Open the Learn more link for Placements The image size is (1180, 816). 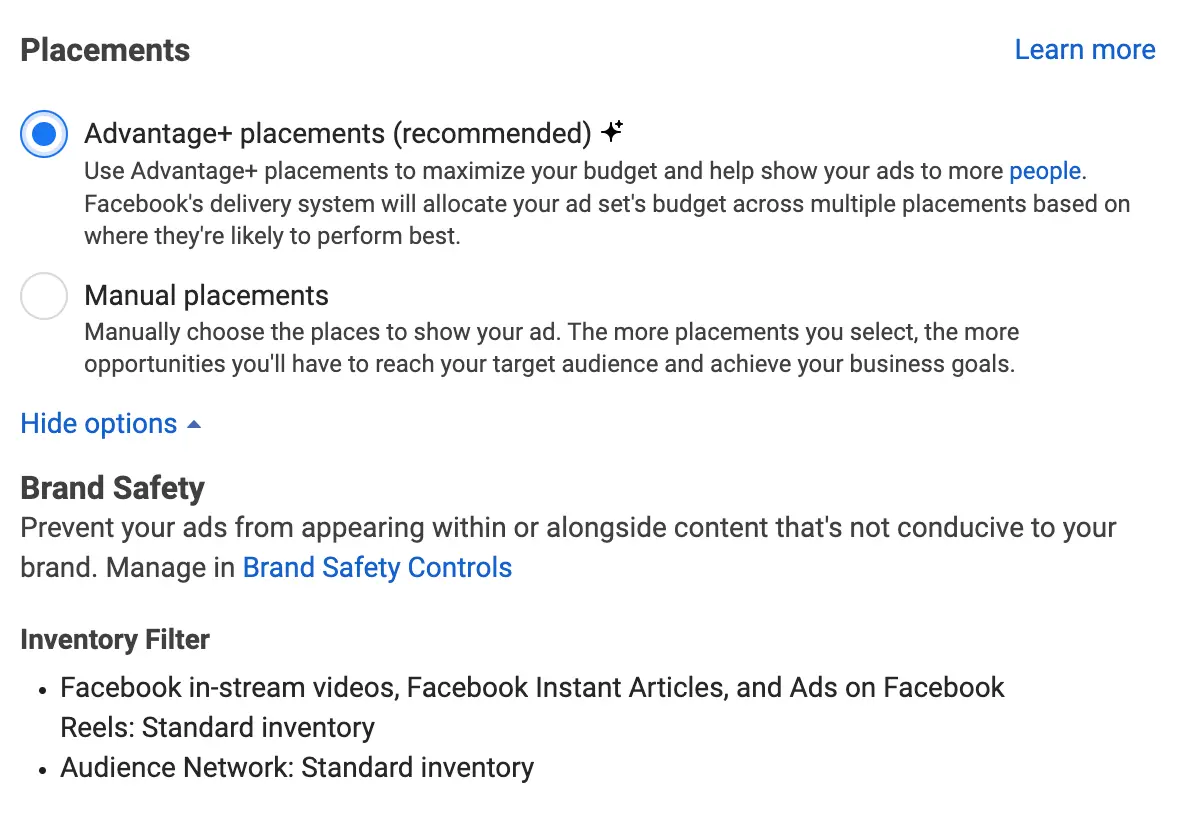[x=1084, y=50]
